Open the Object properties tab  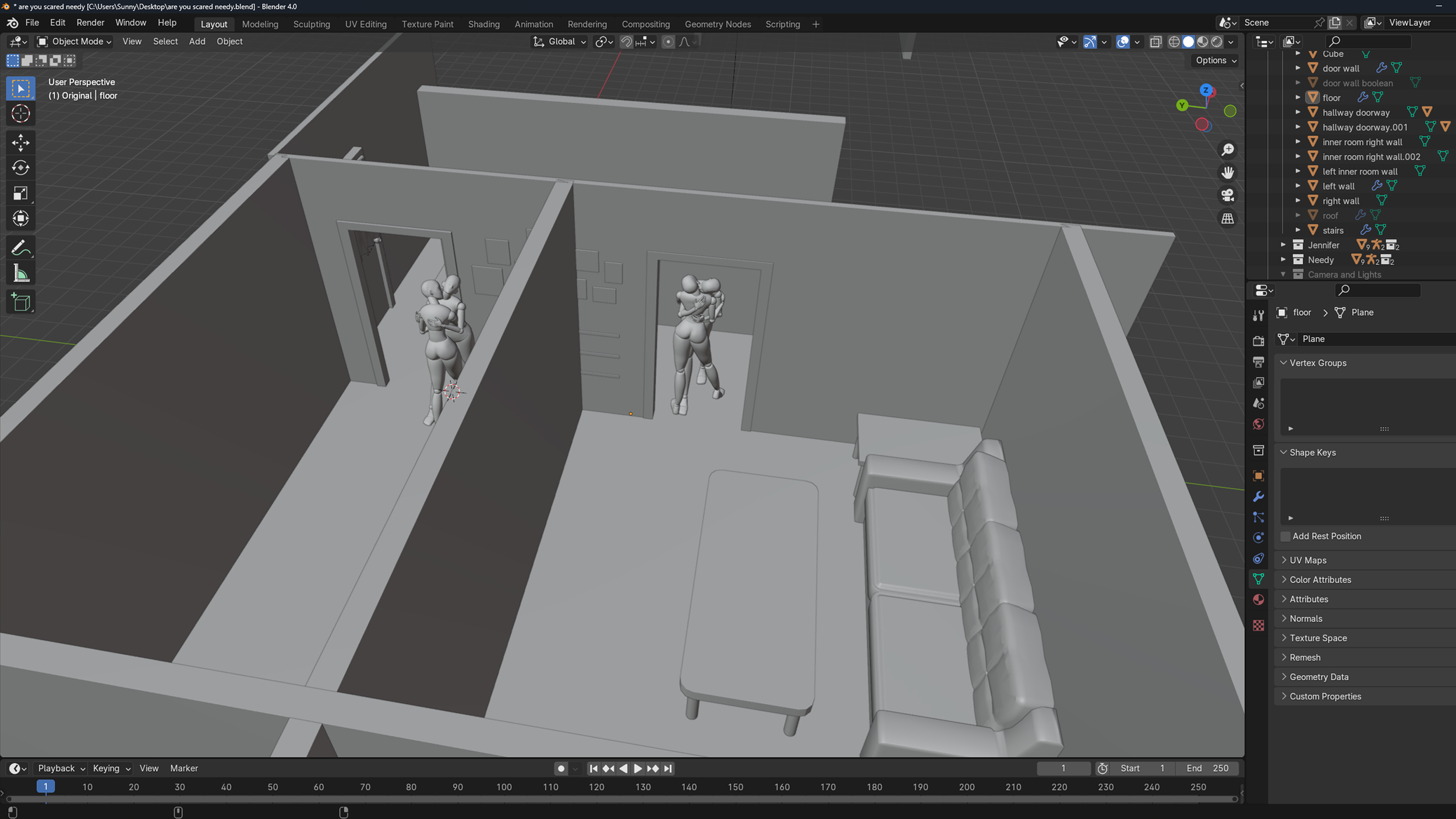tap(1259, 476)
